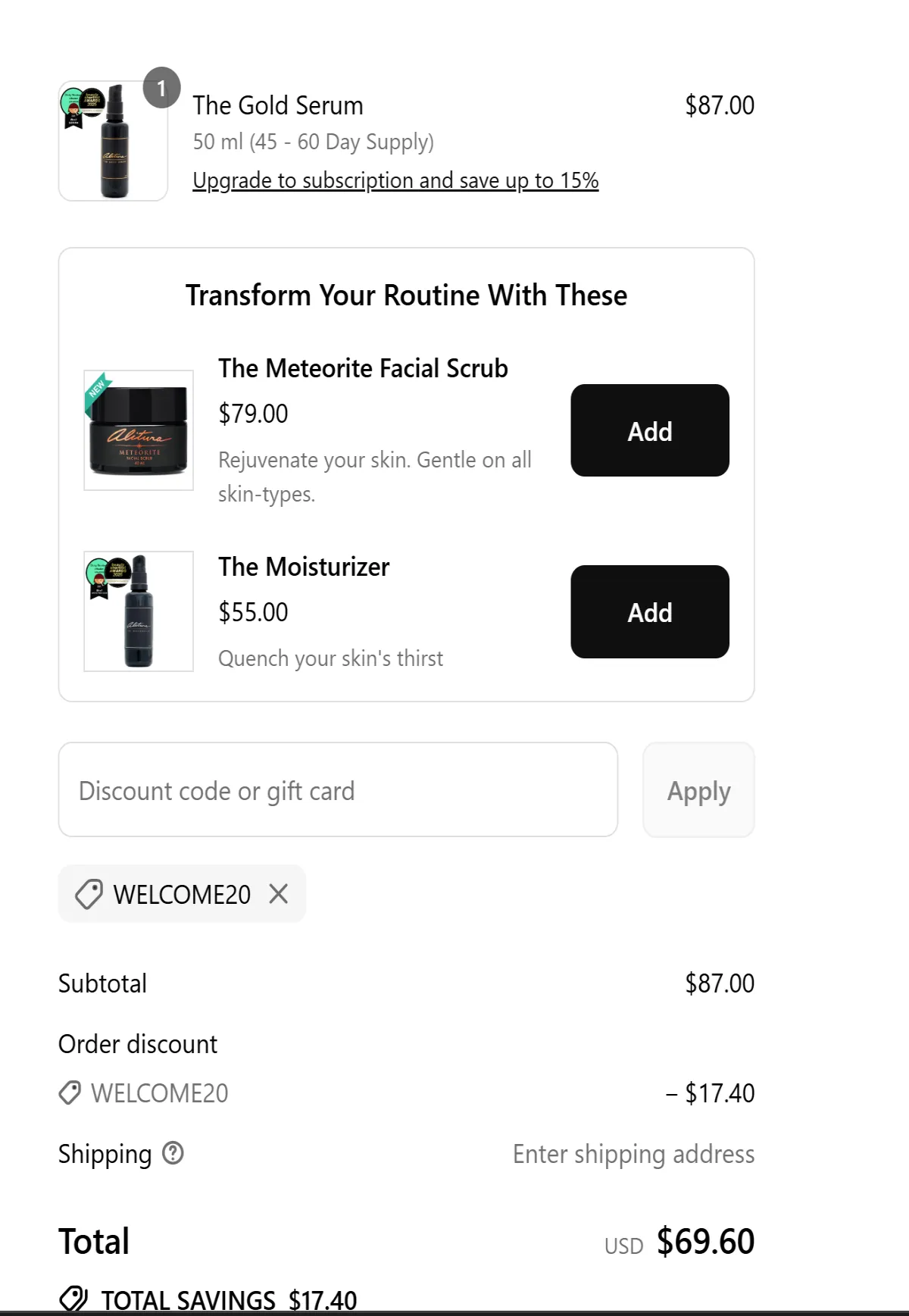Click the tag icon on the WELCOME20 chip

pyautogui.click(x=89, y=894)
